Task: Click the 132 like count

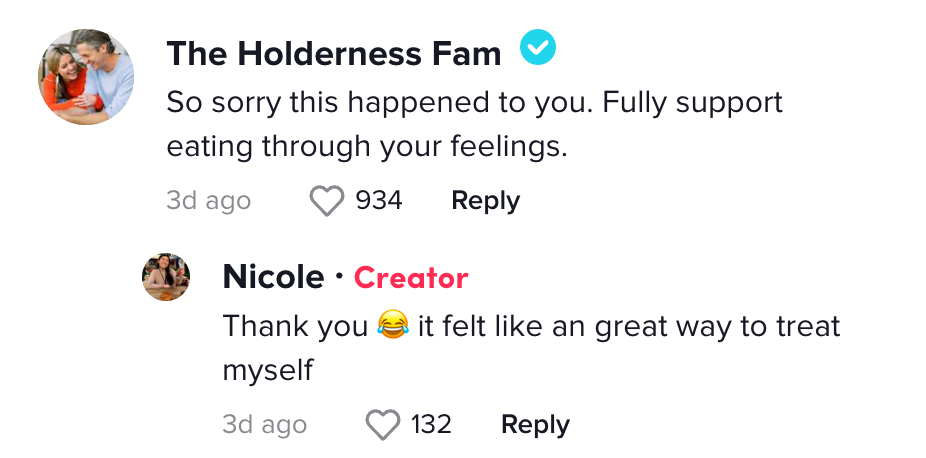Action: 431,424
